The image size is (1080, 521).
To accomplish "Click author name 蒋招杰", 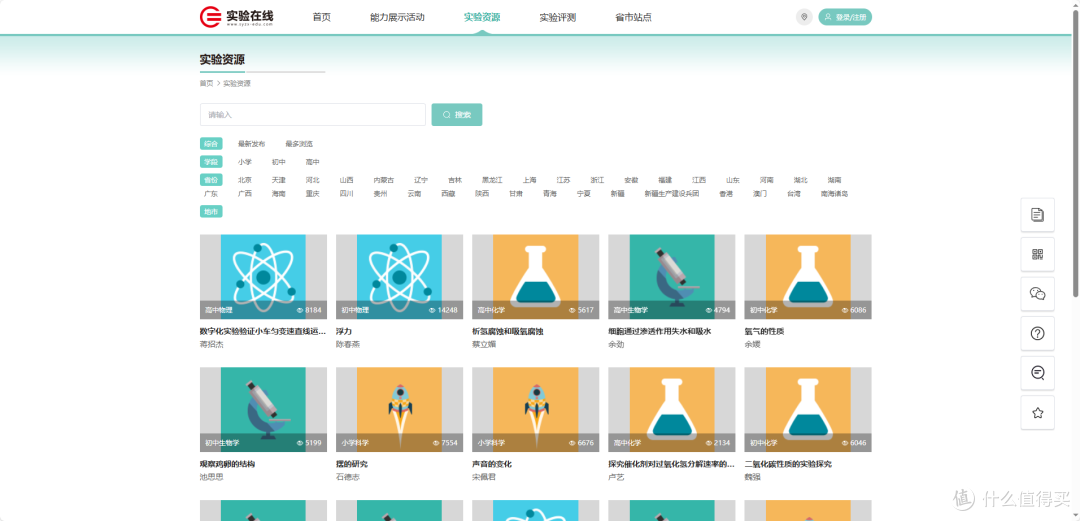I will (211, 344).
